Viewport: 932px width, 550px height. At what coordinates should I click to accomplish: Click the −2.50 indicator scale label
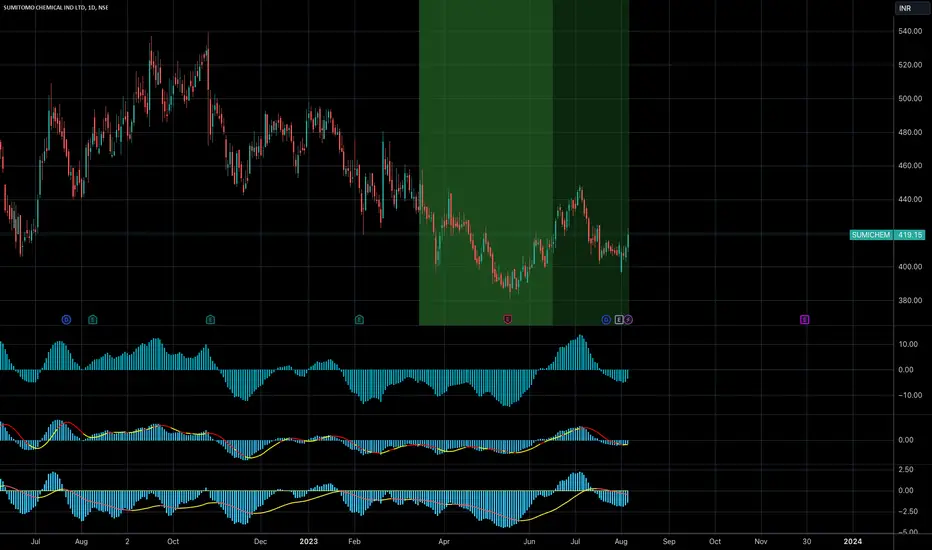[x=906, y=511]
